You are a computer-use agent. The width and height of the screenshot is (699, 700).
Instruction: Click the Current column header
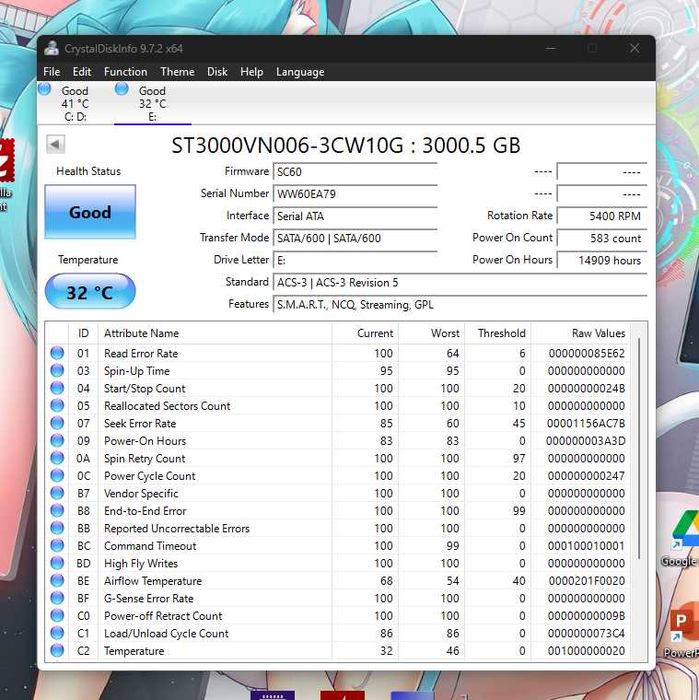365,333
